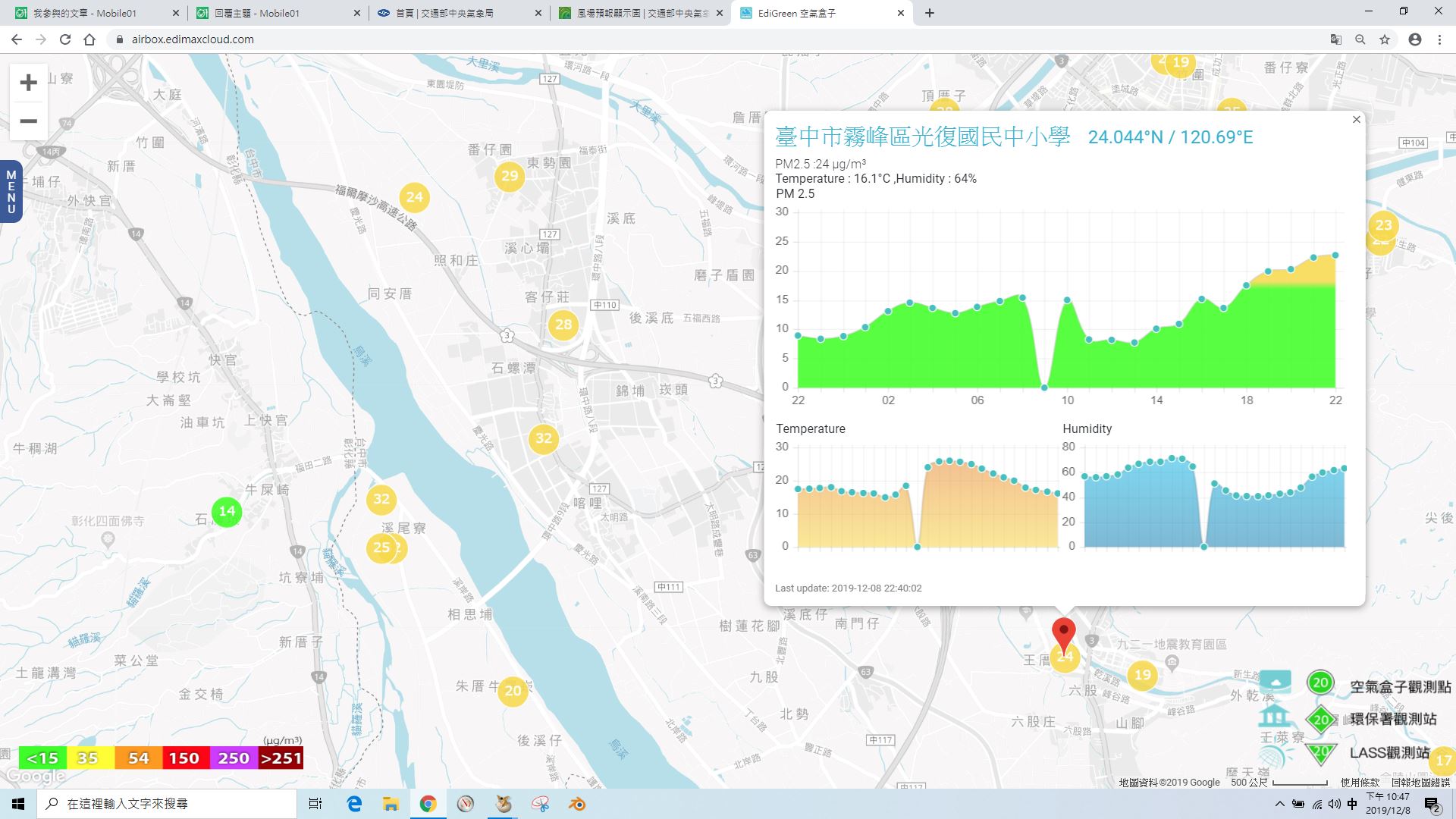The height and width of the screenshot is (819, 1456).
Task: Click the last PM2.5 chart point at 22
Action: pyautogui.click(x=1335, y=256)
